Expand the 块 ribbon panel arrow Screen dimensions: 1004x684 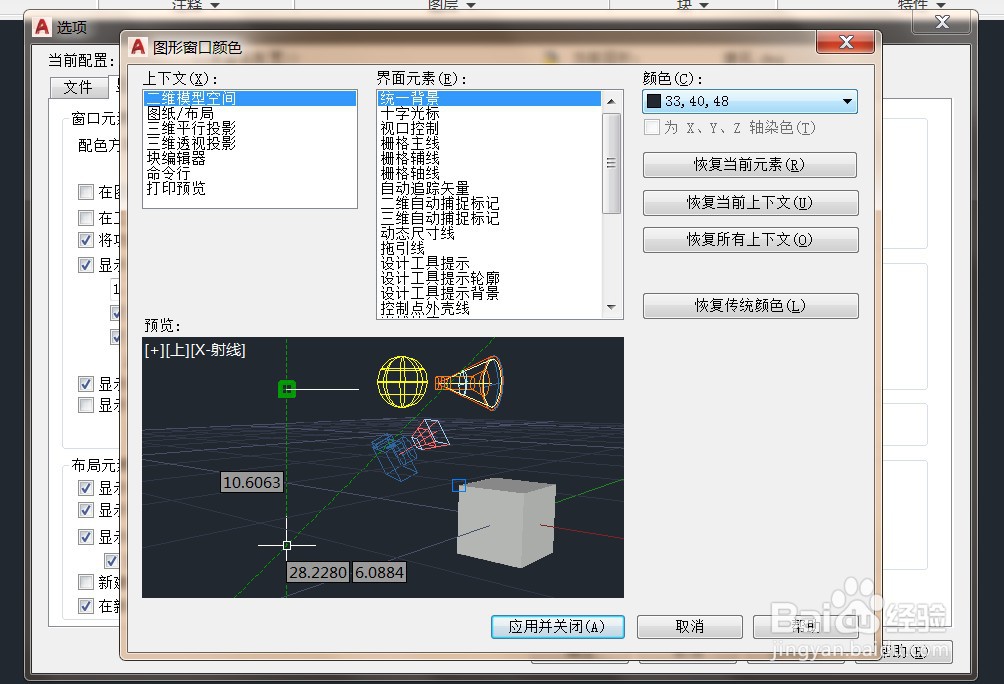(704, 4)
